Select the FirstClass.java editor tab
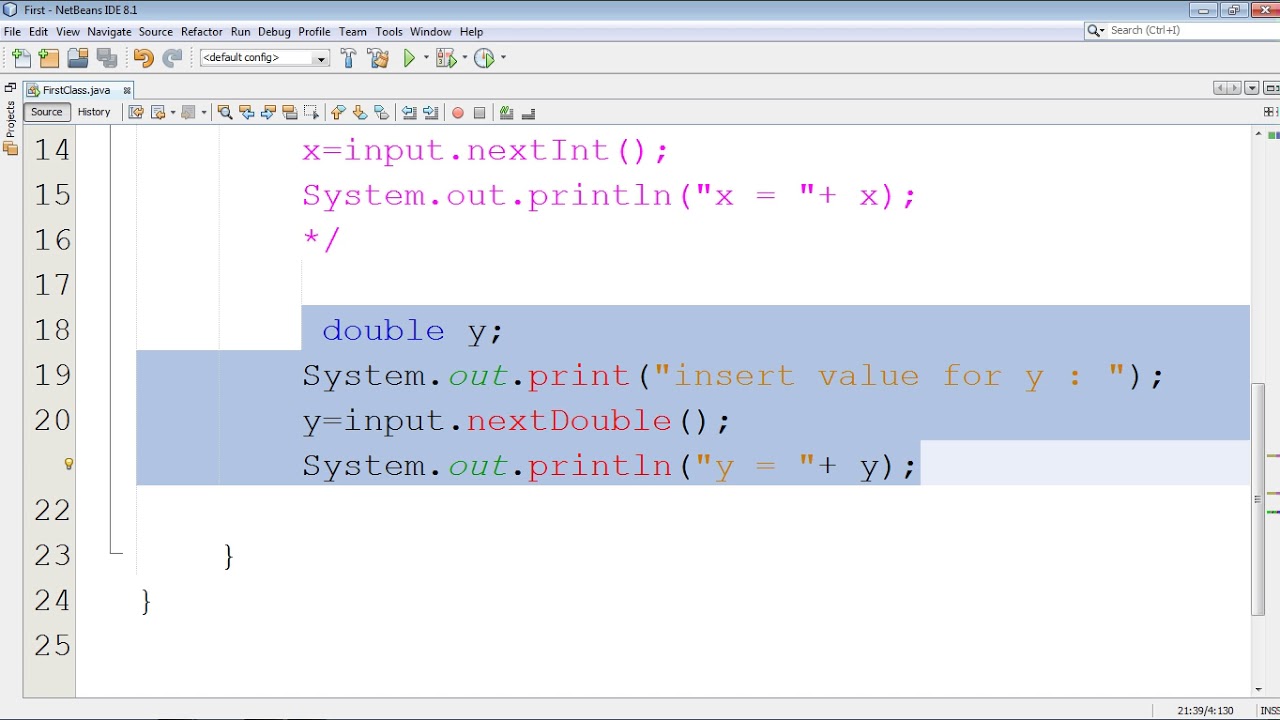 tap(76, 90)
